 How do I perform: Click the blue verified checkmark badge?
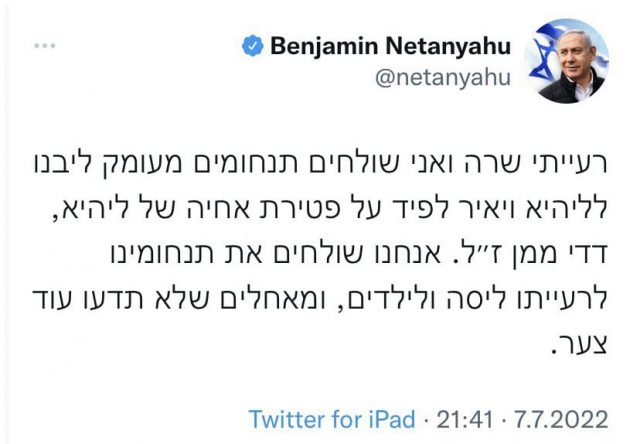[254, 47]
